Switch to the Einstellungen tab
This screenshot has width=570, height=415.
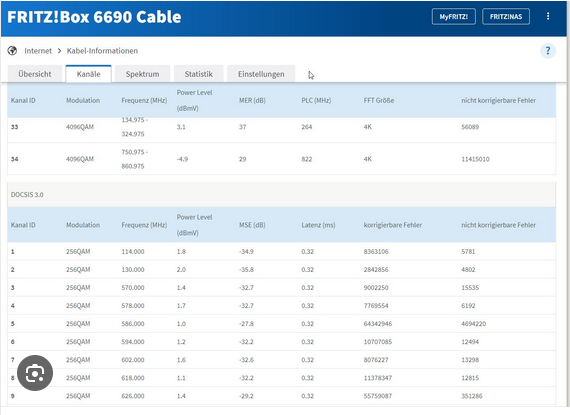click(261, 74)
